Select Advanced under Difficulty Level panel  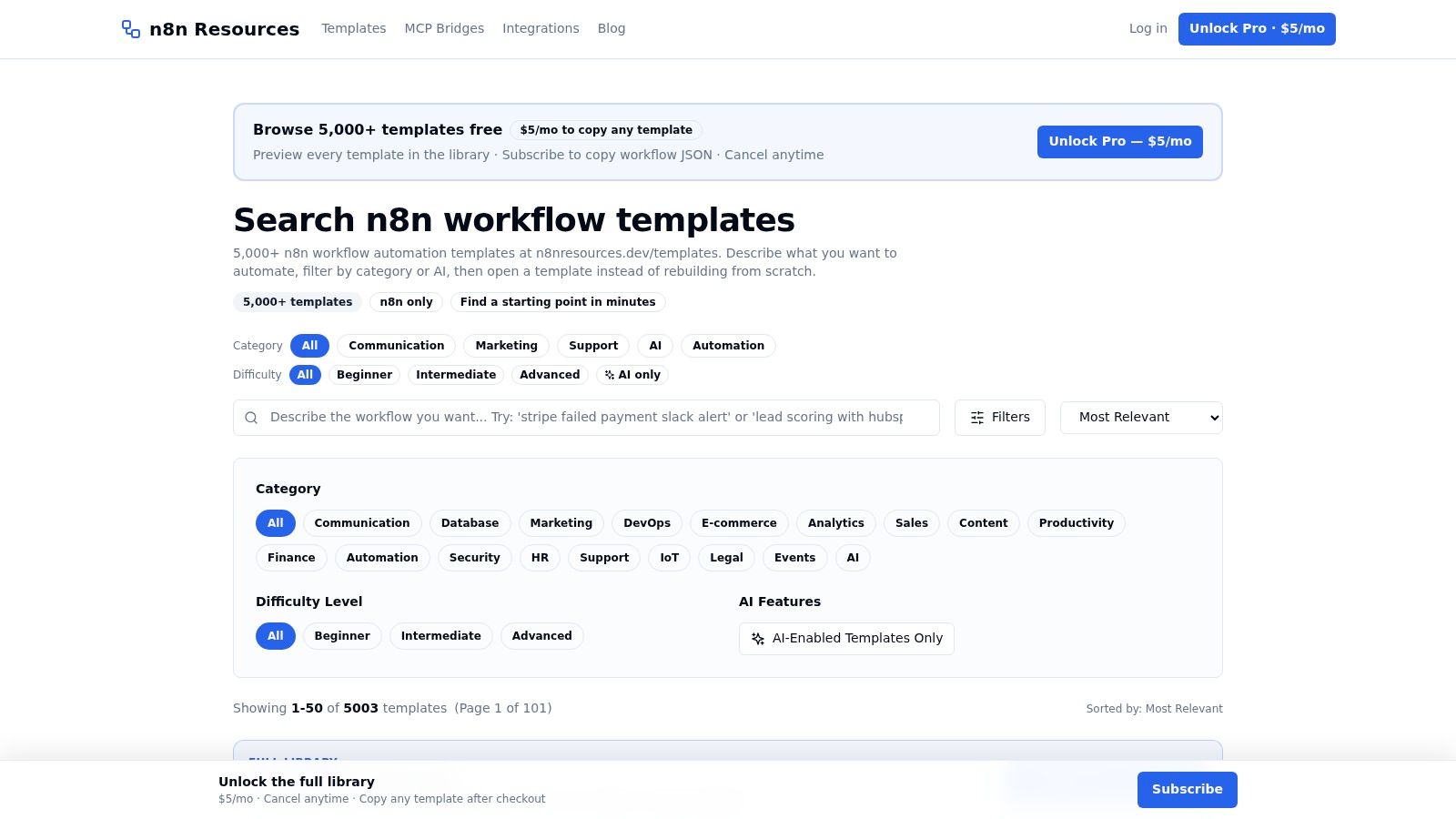pyautogui.click(x=541, y=636)
